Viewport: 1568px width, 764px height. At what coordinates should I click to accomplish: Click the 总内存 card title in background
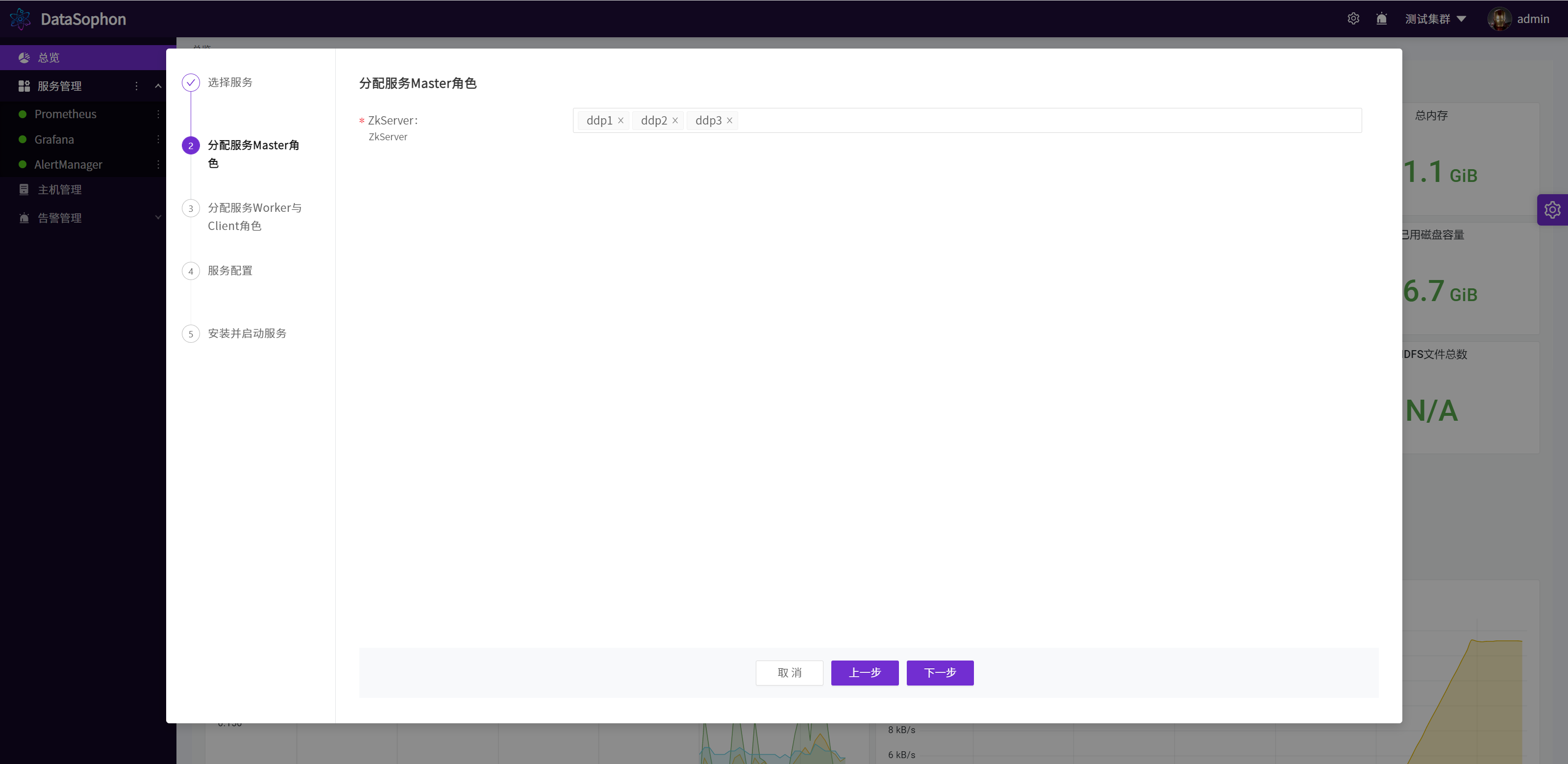tap(1431, 116)
